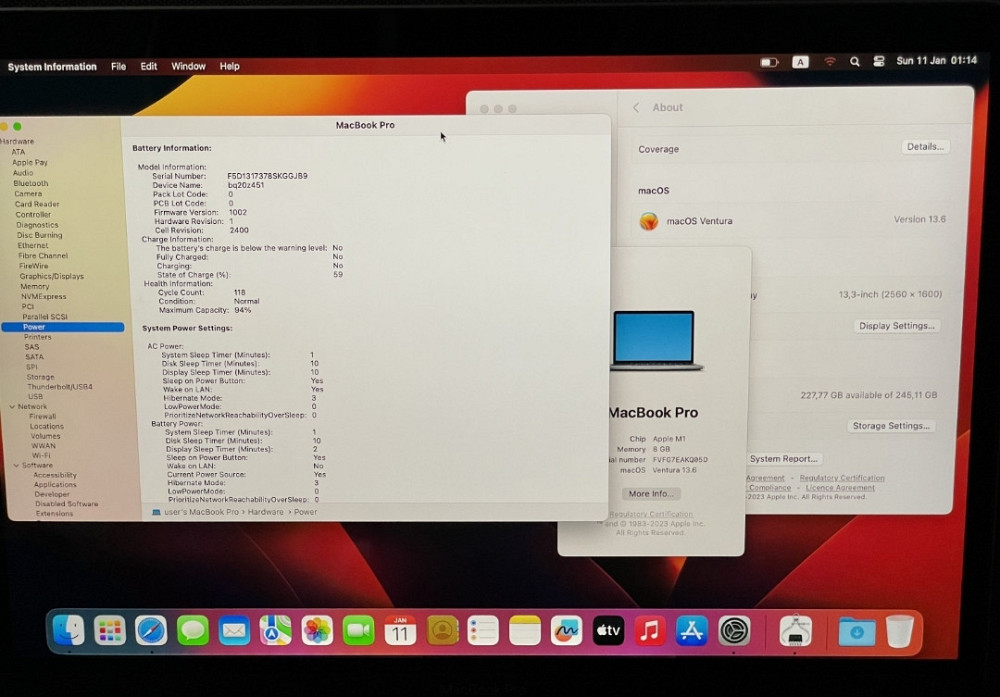Launch Safari from the dock
1000x697 pixels.
[151, 630]
